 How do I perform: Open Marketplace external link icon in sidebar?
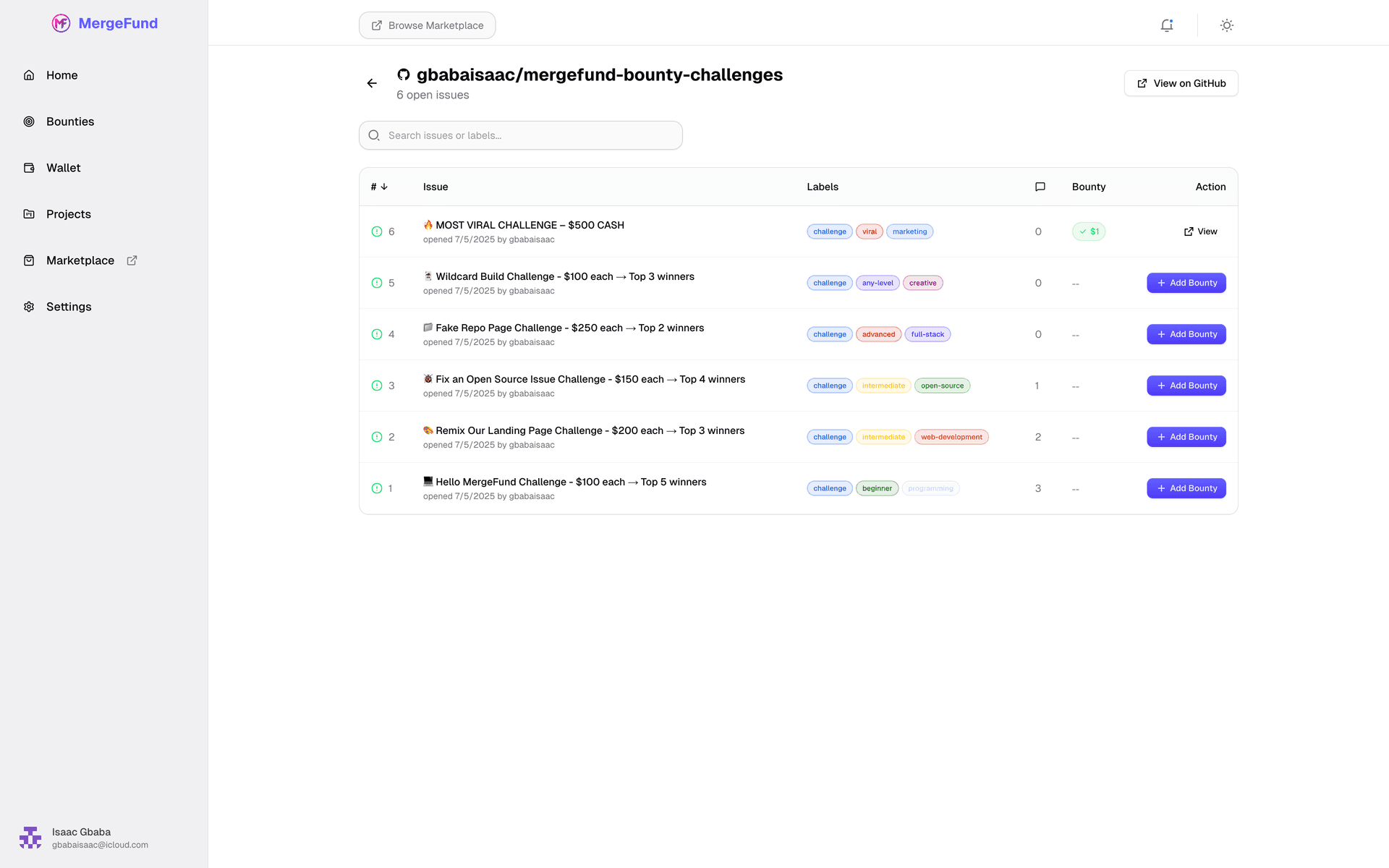click(132, 260)
